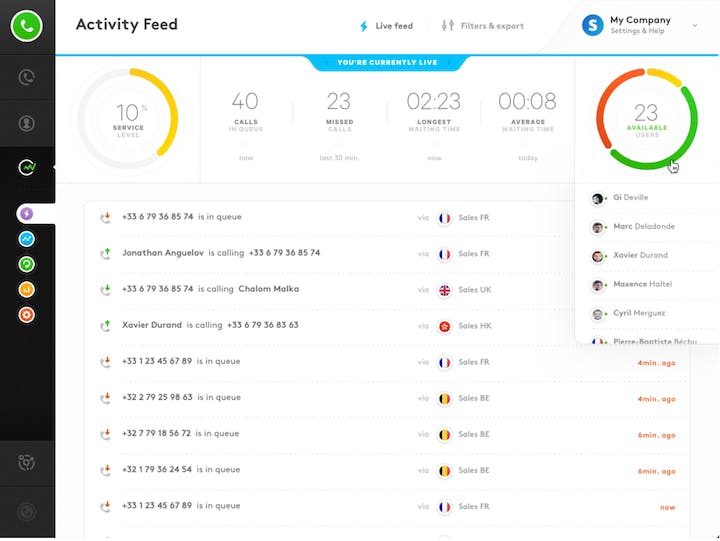Click the dimmed bottom sidebar circle icon
The image size is (720, 541).
[x=27, y=511]
